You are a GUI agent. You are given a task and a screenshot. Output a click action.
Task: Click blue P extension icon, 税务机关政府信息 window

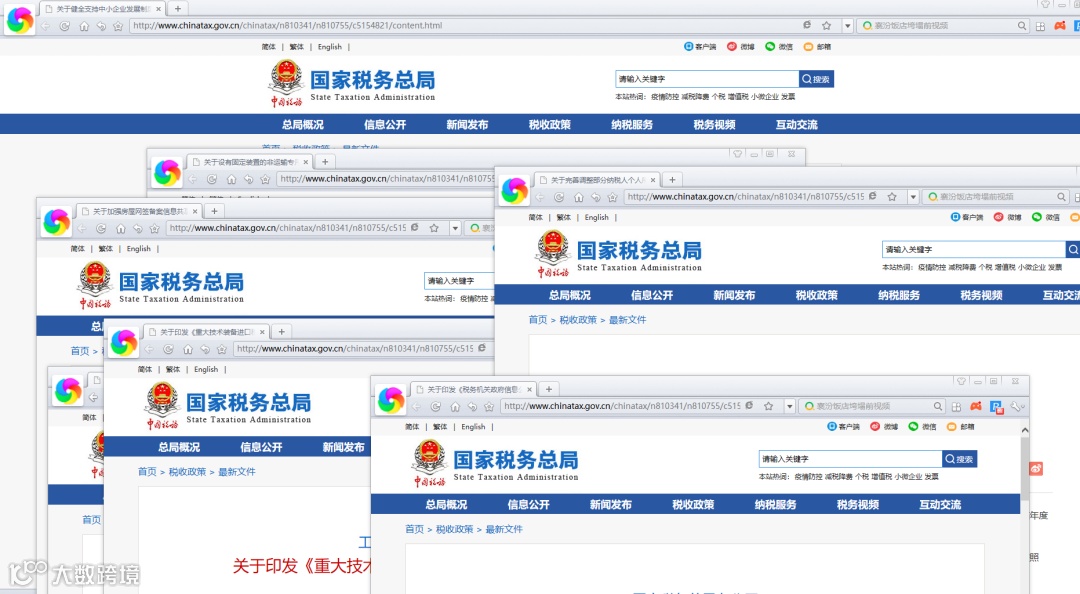click(996, 407)
